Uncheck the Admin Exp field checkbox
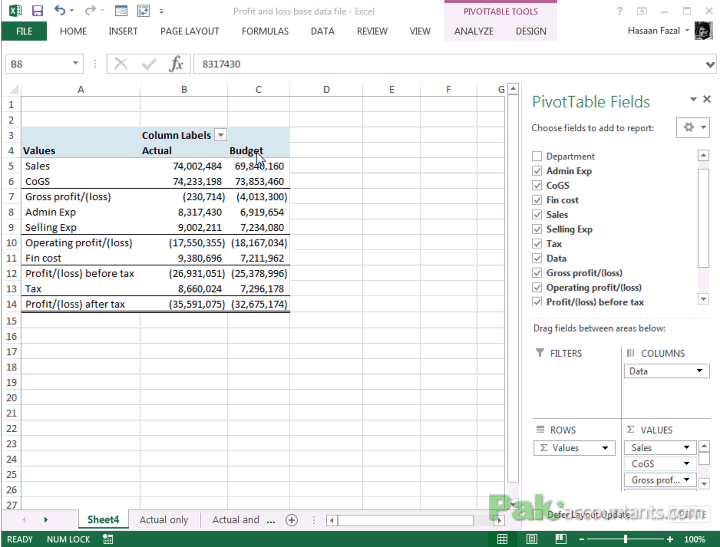720x547 pixels. click(x=537, y=171)
